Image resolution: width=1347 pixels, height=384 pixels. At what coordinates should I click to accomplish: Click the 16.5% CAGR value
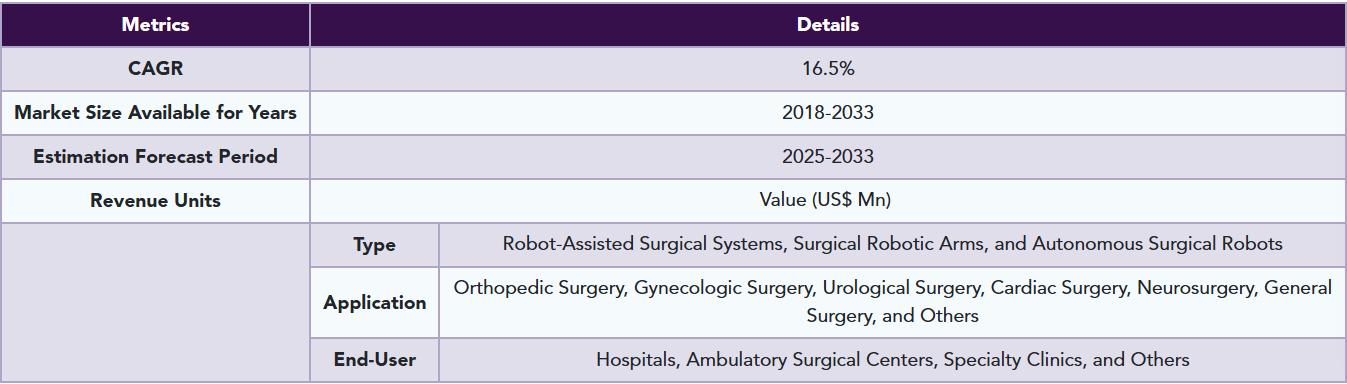pos(827,69)
